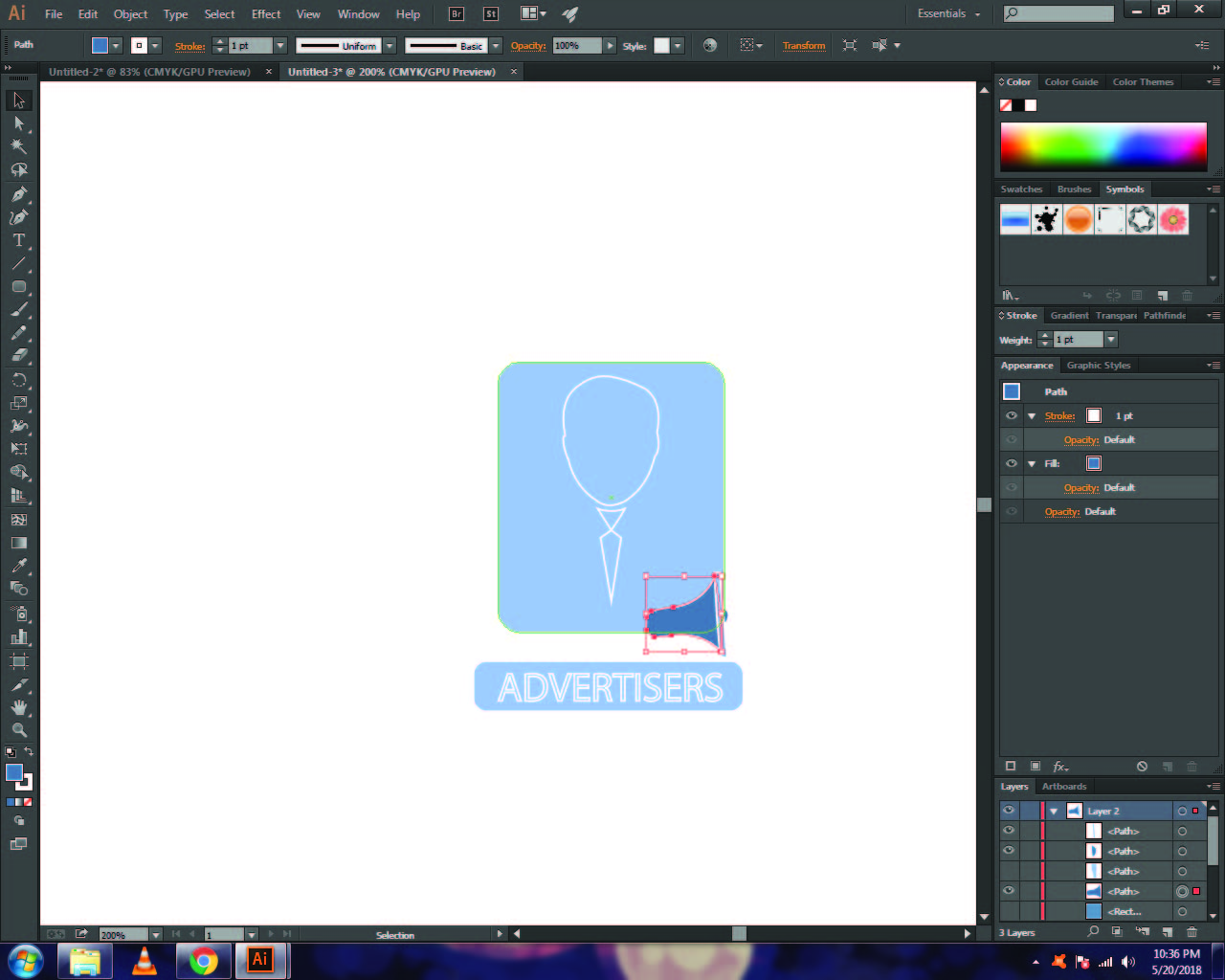Screen dimensions: 1225x980
Task: Delete selection with Layers trash icon
Action: click(x=1192, y=931)
